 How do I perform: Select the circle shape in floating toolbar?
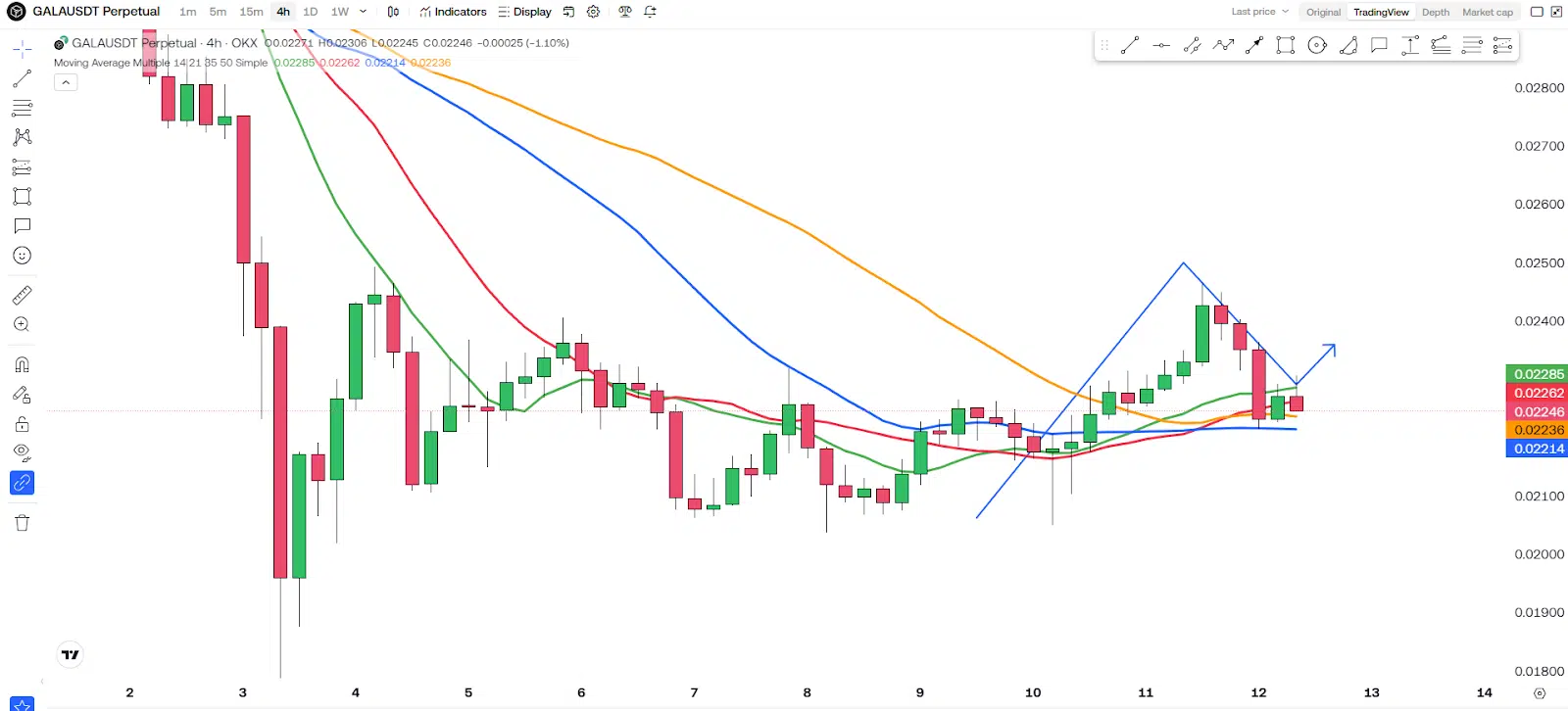[x=1317, y=45]
